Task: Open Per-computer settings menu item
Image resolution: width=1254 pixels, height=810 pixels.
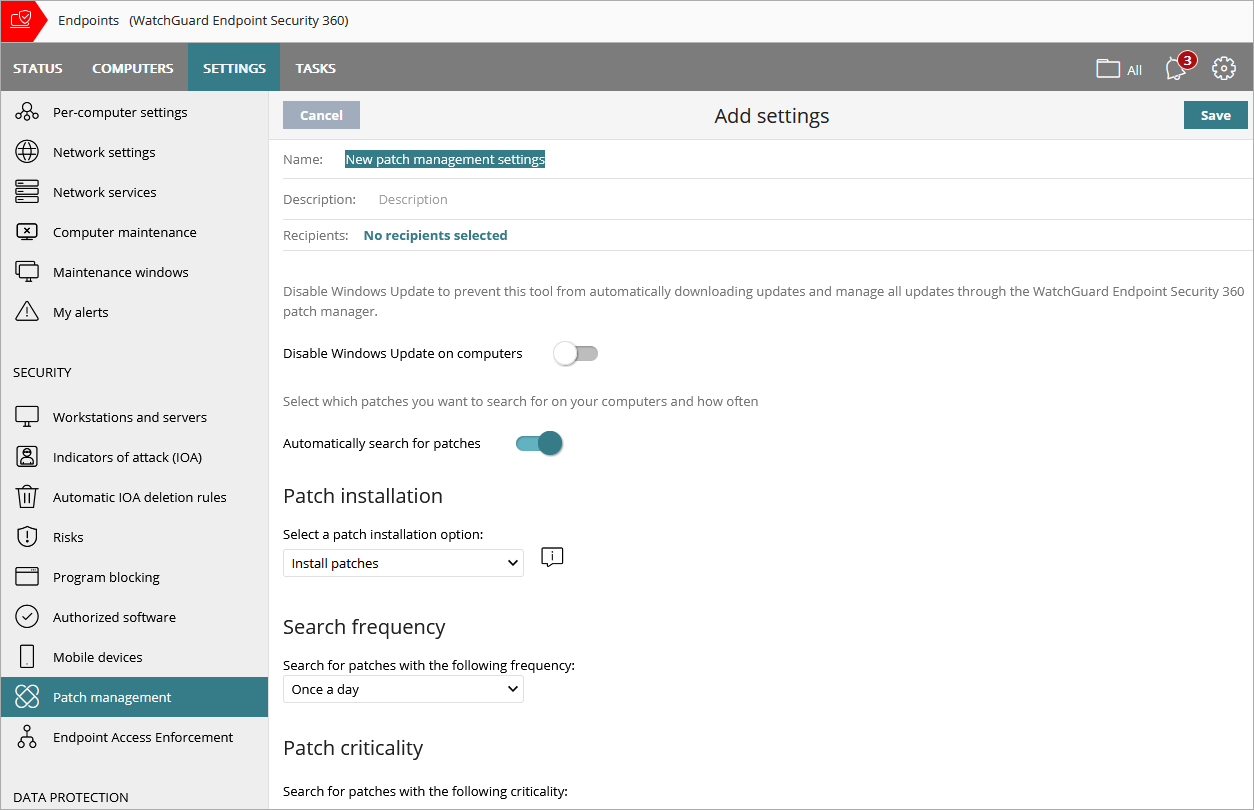Action: (x=134, y=112)
